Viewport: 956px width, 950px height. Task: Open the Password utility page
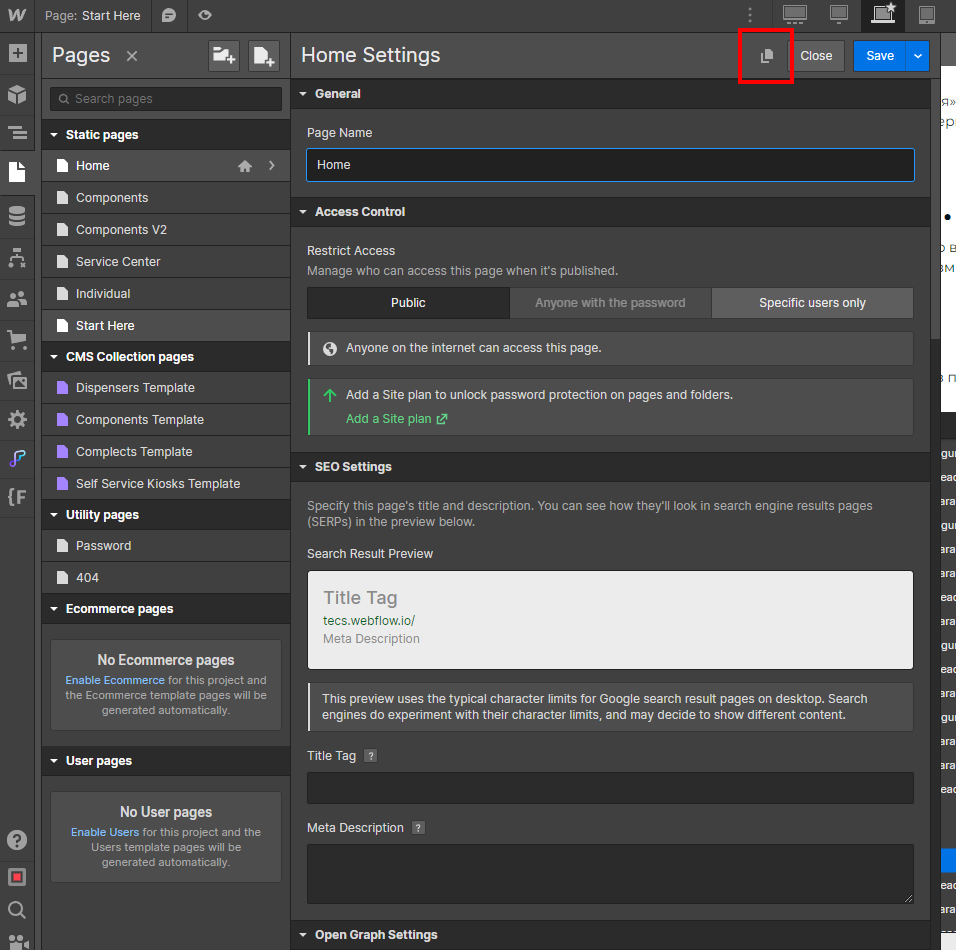point(166,546)
